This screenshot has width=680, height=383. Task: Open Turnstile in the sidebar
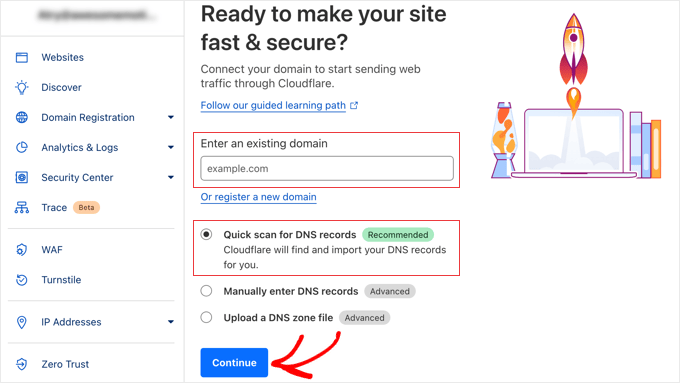coord(61,280)
